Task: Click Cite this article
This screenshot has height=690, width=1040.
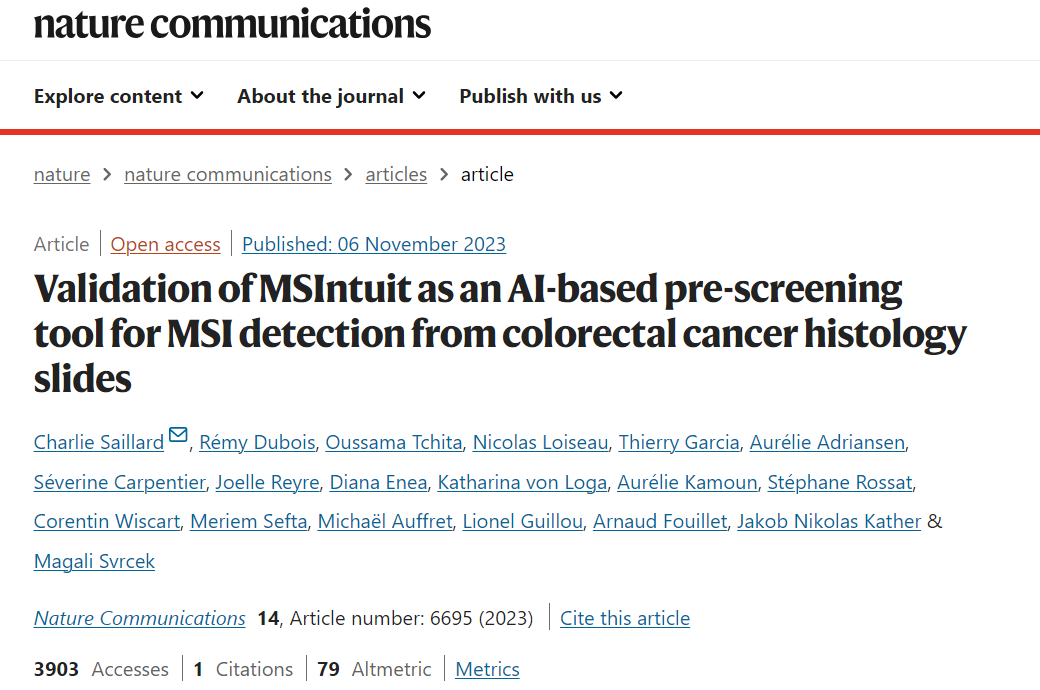Action: [x=625, y=618]
